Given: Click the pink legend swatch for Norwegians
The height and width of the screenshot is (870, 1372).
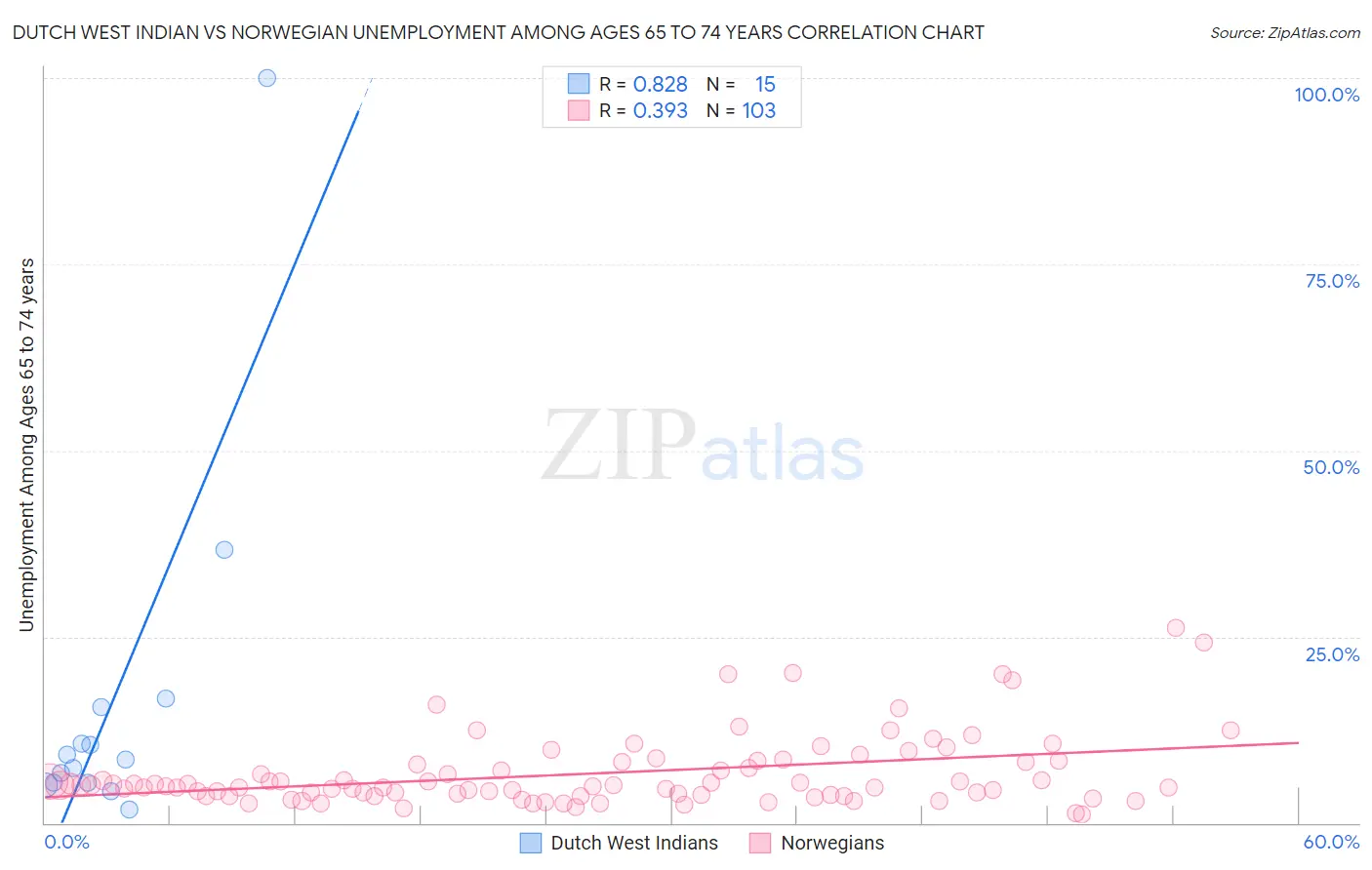Looking at the screenshot, I should (x=760, y=843).
